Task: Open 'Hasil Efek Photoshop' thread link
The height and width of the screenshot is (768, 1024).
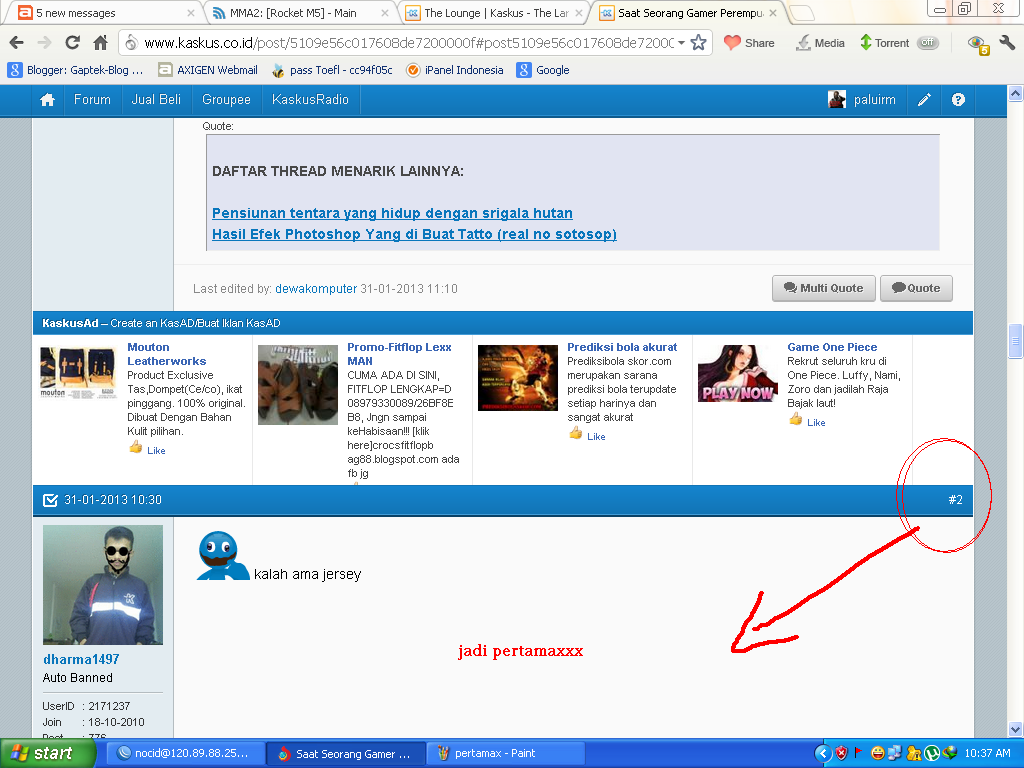Action: [x=414, y=234]
